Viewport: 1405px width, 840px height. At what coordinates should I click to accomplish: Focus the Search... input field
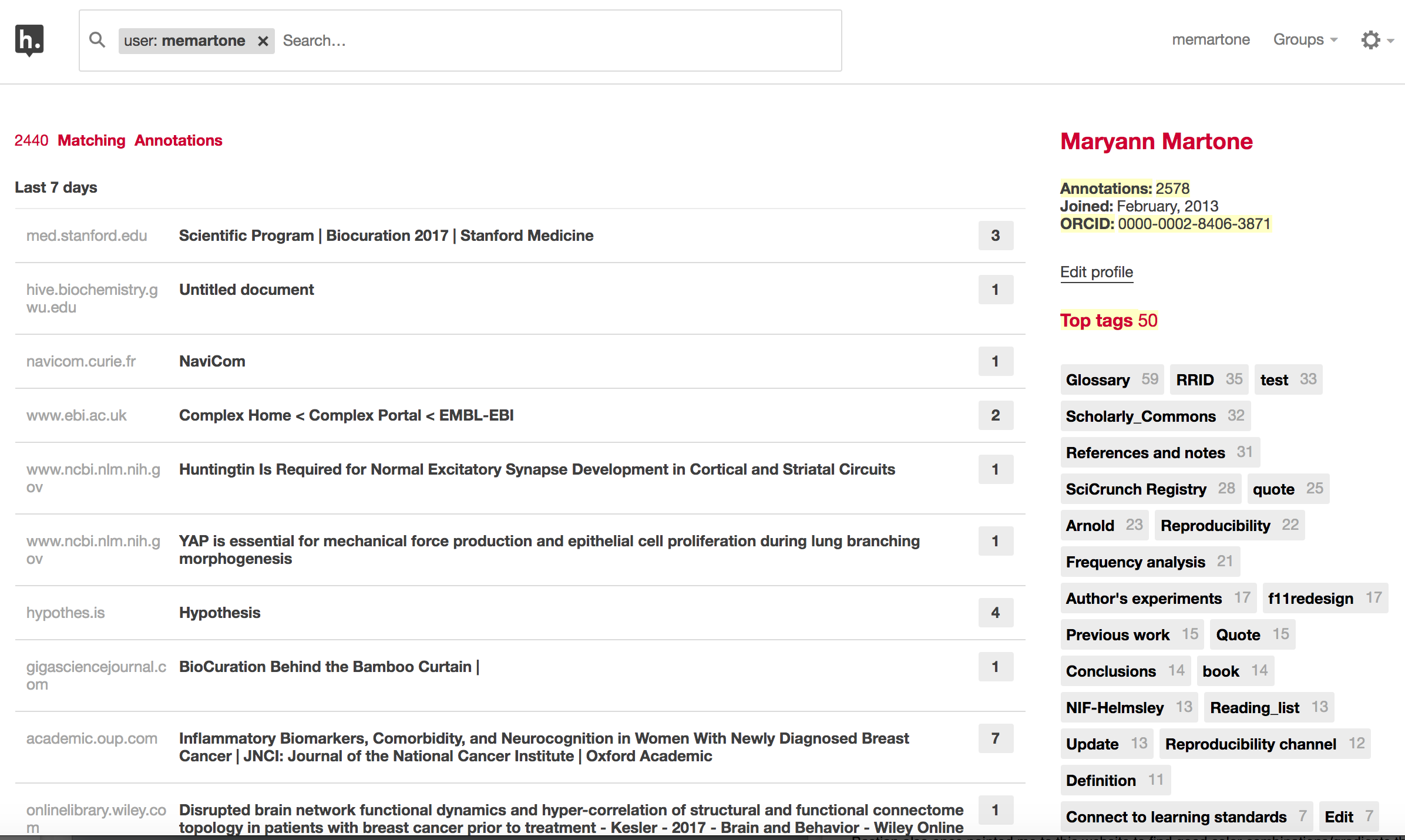(x=558, y=41)
